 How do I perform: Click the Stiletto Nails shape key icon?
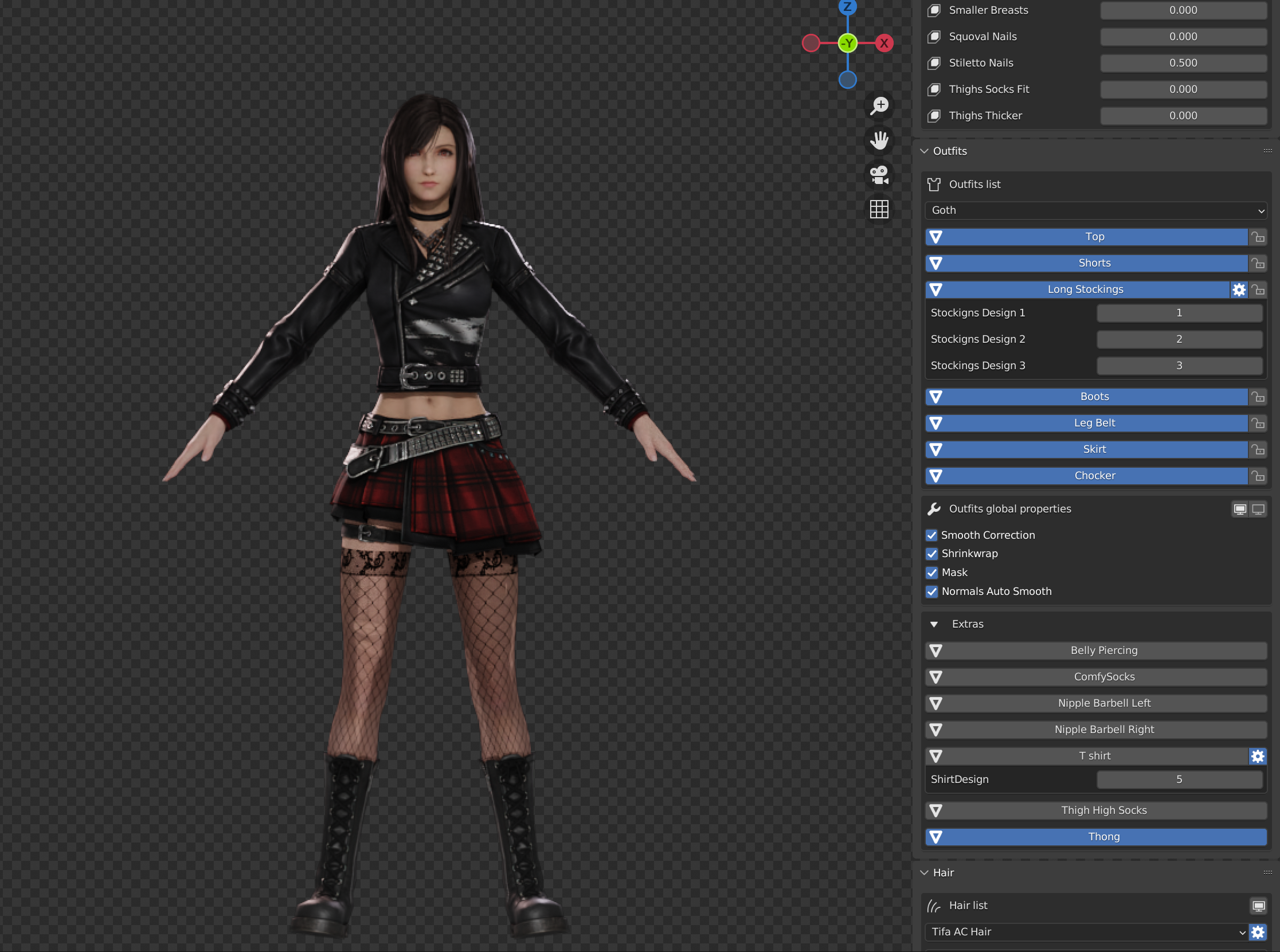(934, 64)
